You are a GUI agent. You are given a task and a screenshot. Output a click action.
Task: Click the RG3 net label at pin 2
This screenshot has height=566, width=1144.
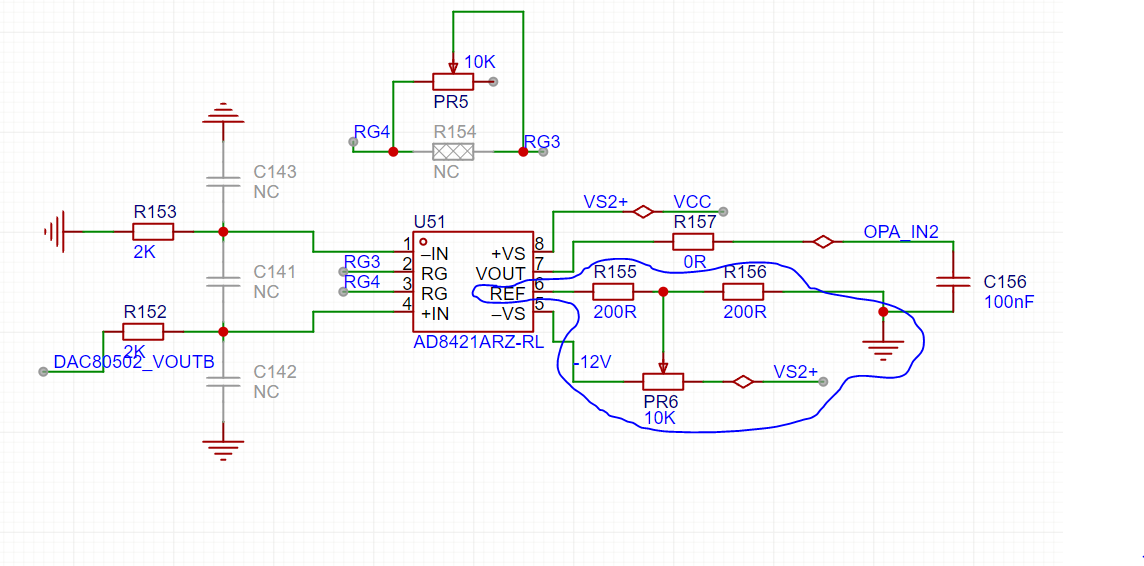coord(362,262)
